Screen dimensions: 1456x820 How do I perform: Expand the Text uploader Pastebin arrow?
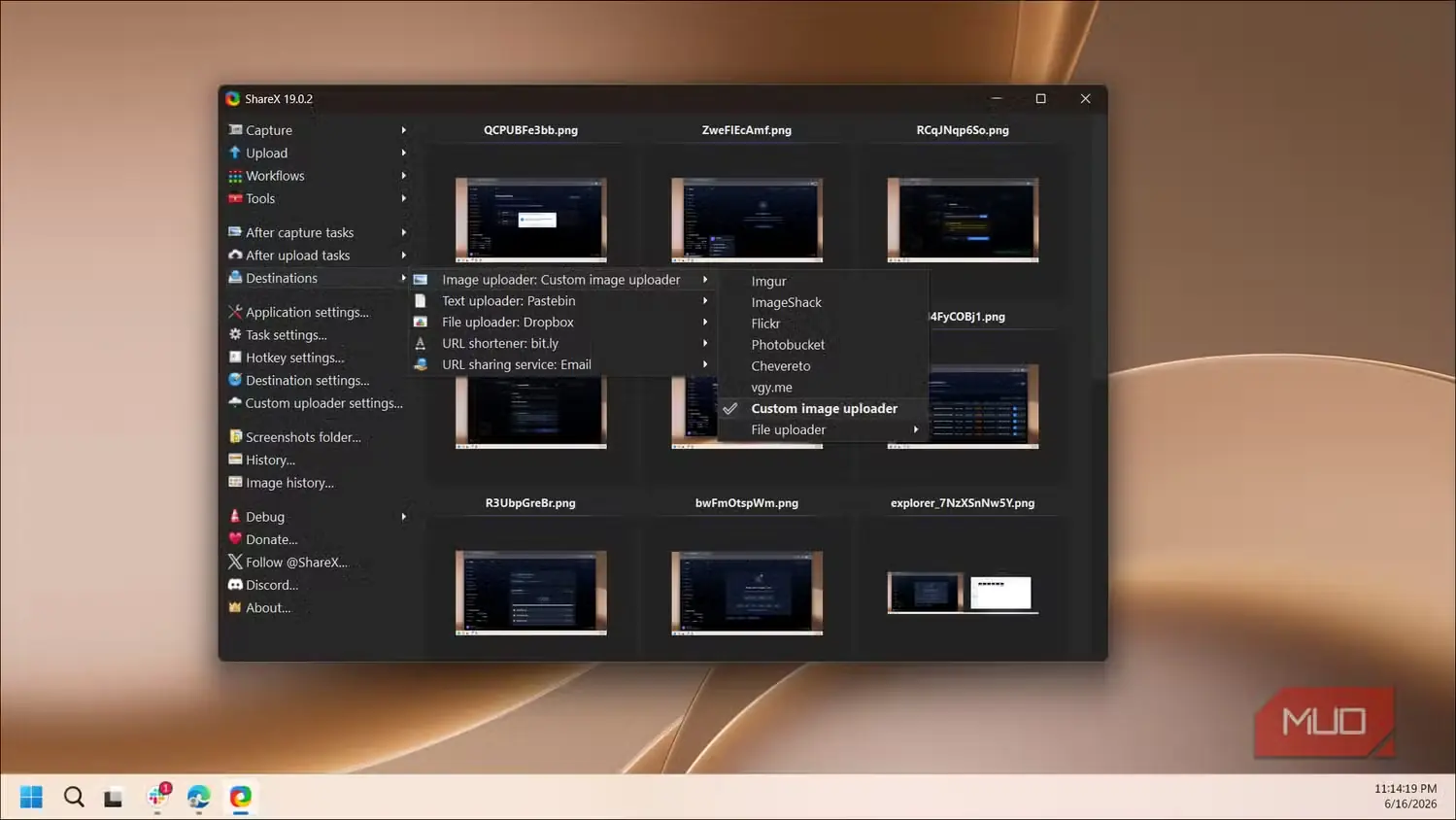tap(705, 301)
